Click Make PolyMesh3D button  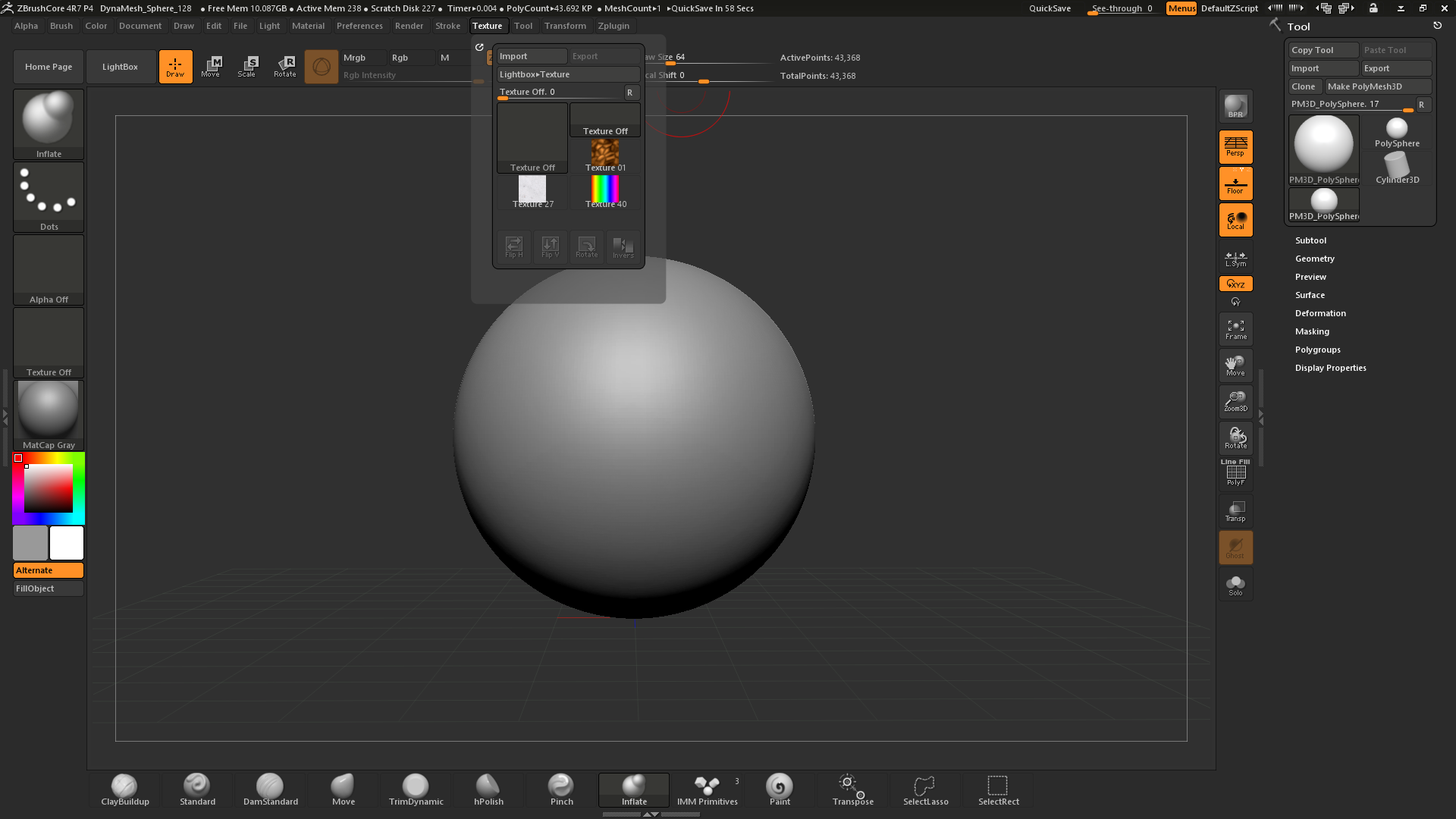[x=1378, y=86]
